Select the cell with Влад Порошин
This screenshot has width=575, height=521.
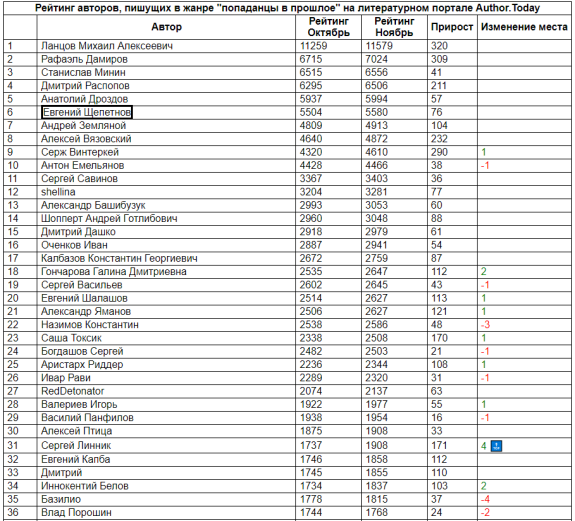(166, 513)
